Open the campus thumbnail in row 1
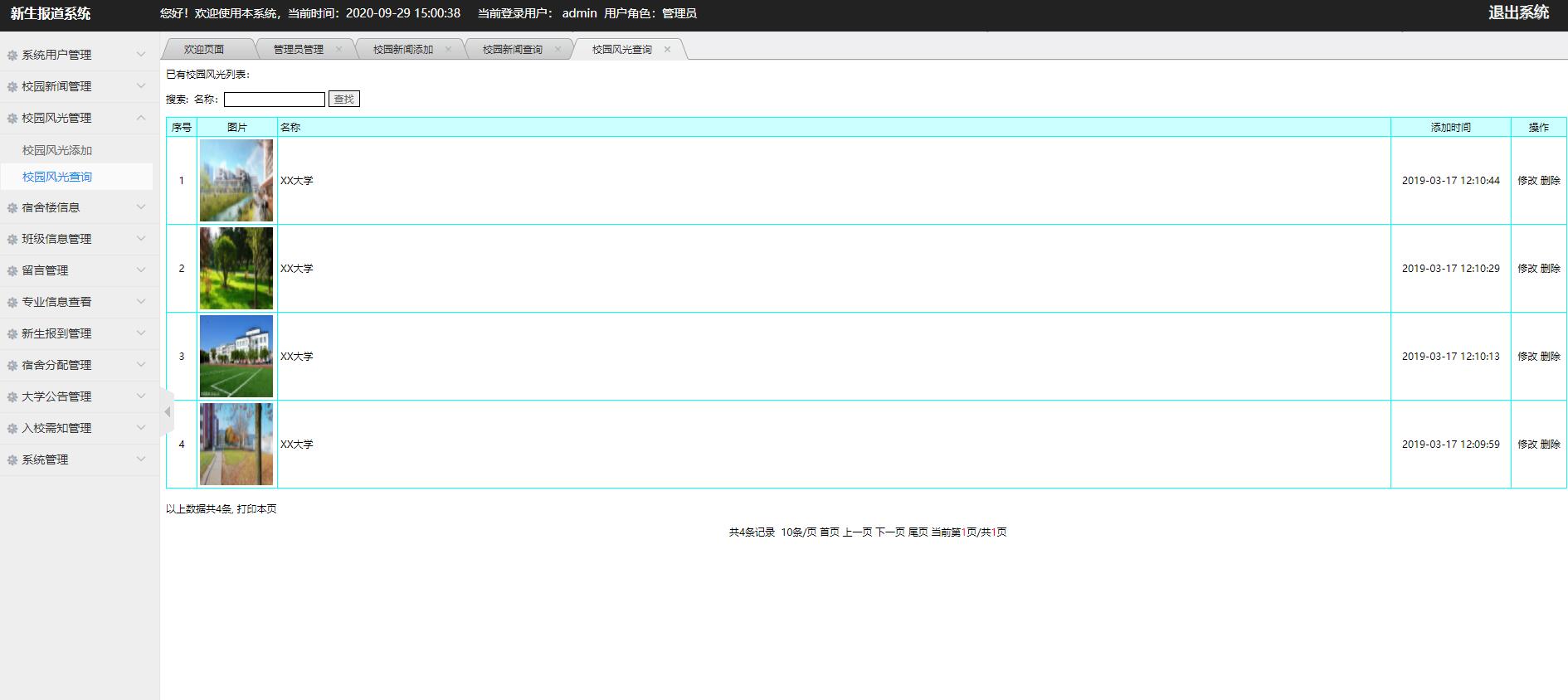Viewport: 1568px width, 700px height. click(236, 180)
